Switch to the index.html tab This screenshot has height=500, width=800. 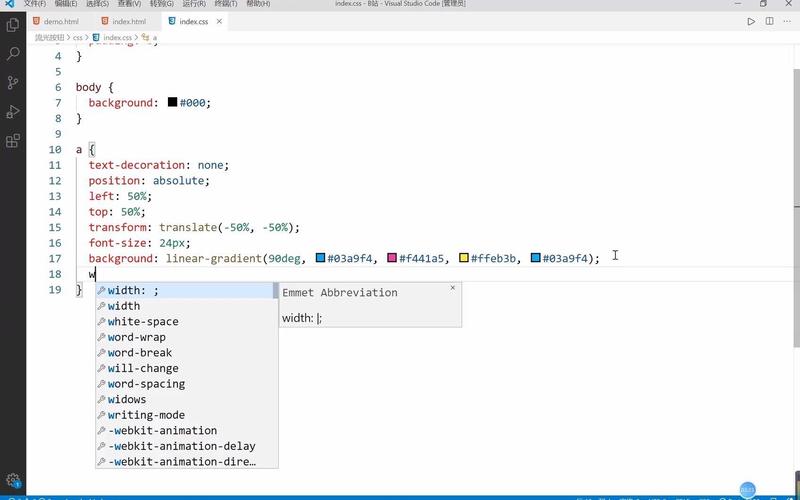click(127, 21)
